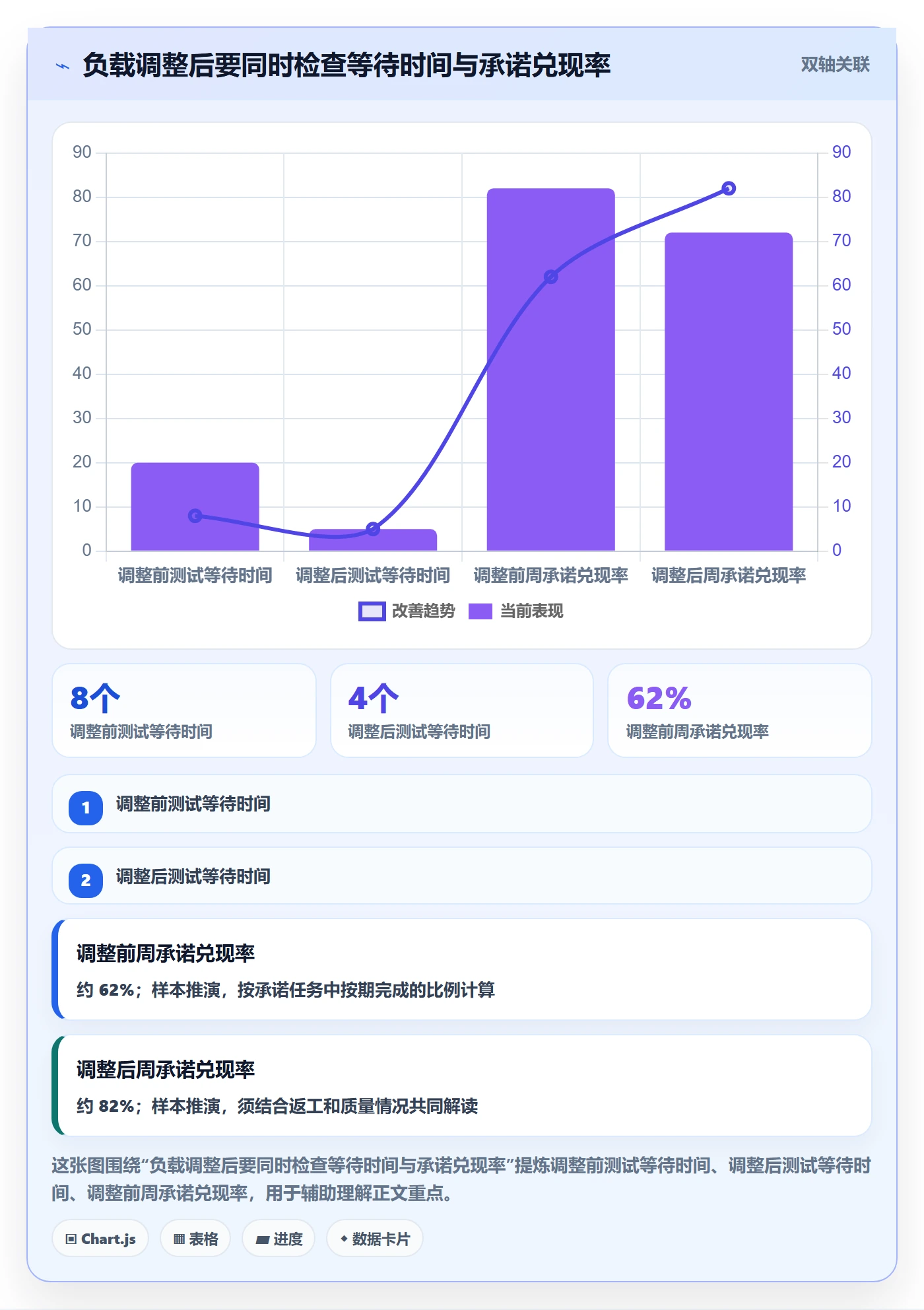Click the Chart.js tag icon
The image size is (924, 1310).
pyautogui.click(x=71, y=1239)
